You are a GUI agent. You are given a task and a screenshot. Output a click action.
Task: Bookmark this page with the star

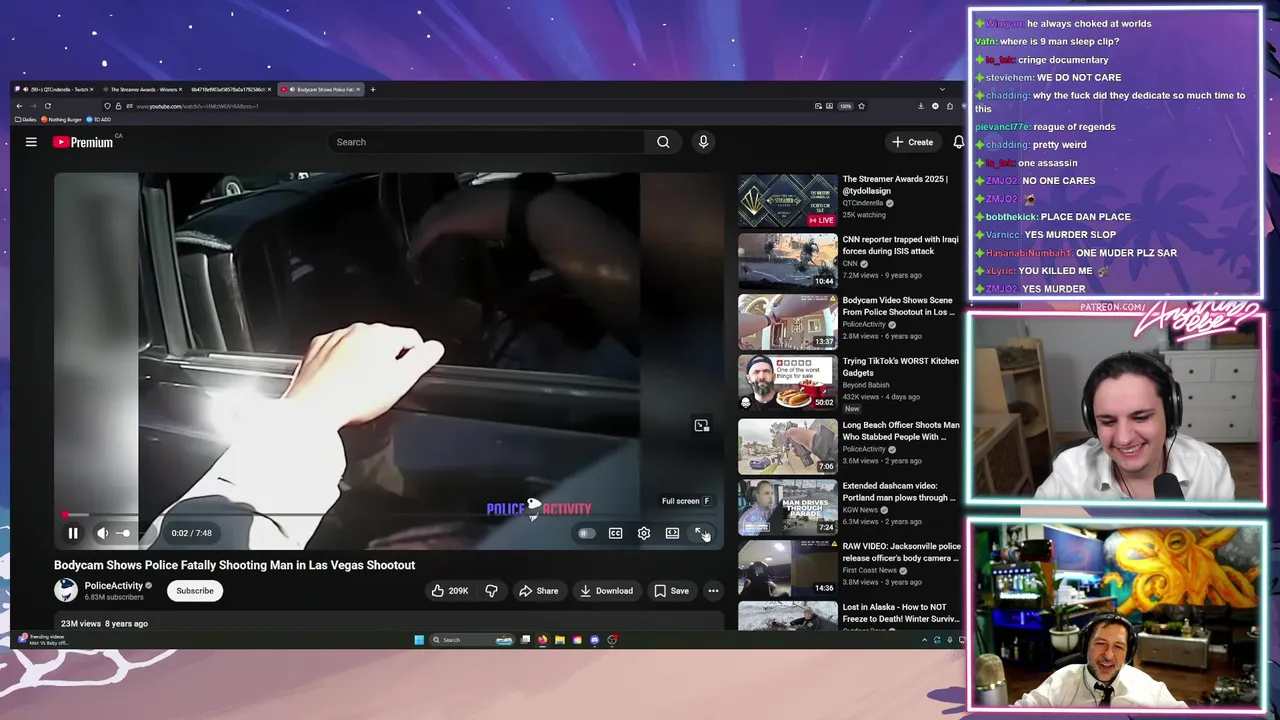pos(861,106)
